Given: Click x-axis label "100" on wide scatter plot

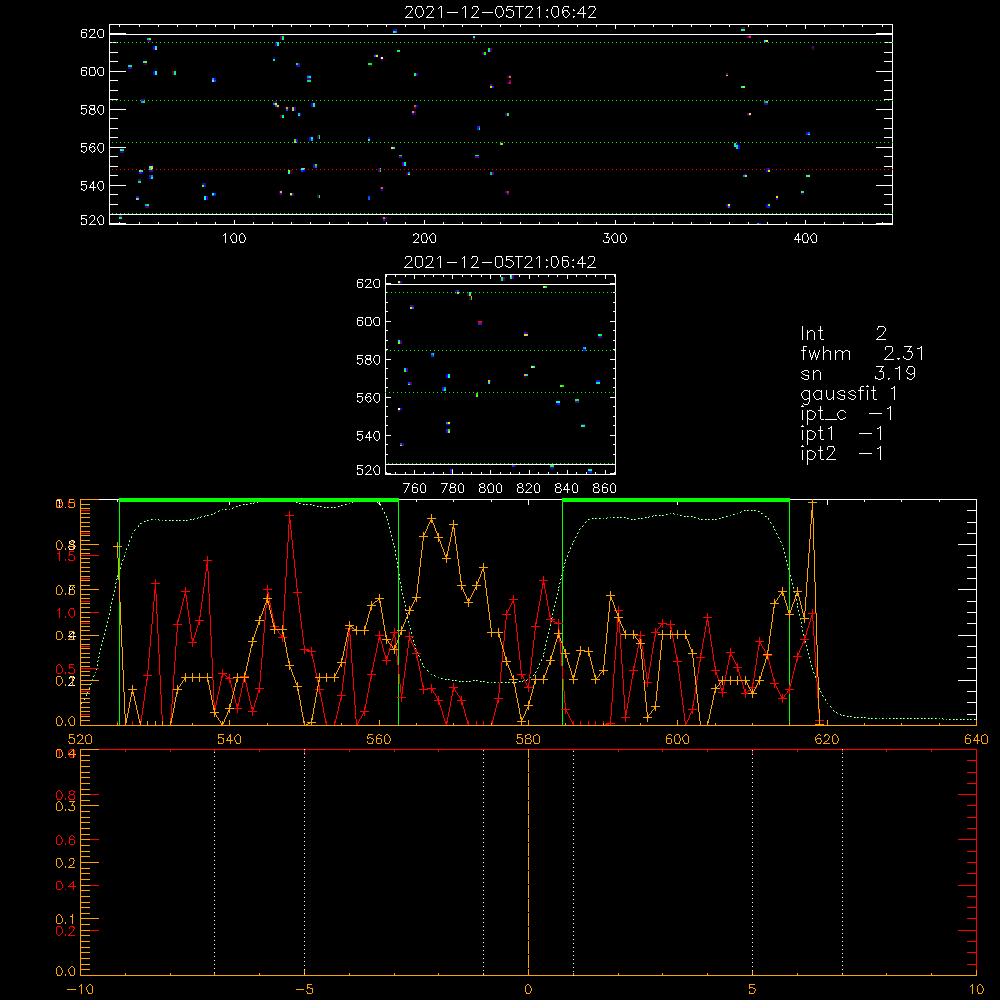Looking at the screenshot, I should tap(234, 239).
